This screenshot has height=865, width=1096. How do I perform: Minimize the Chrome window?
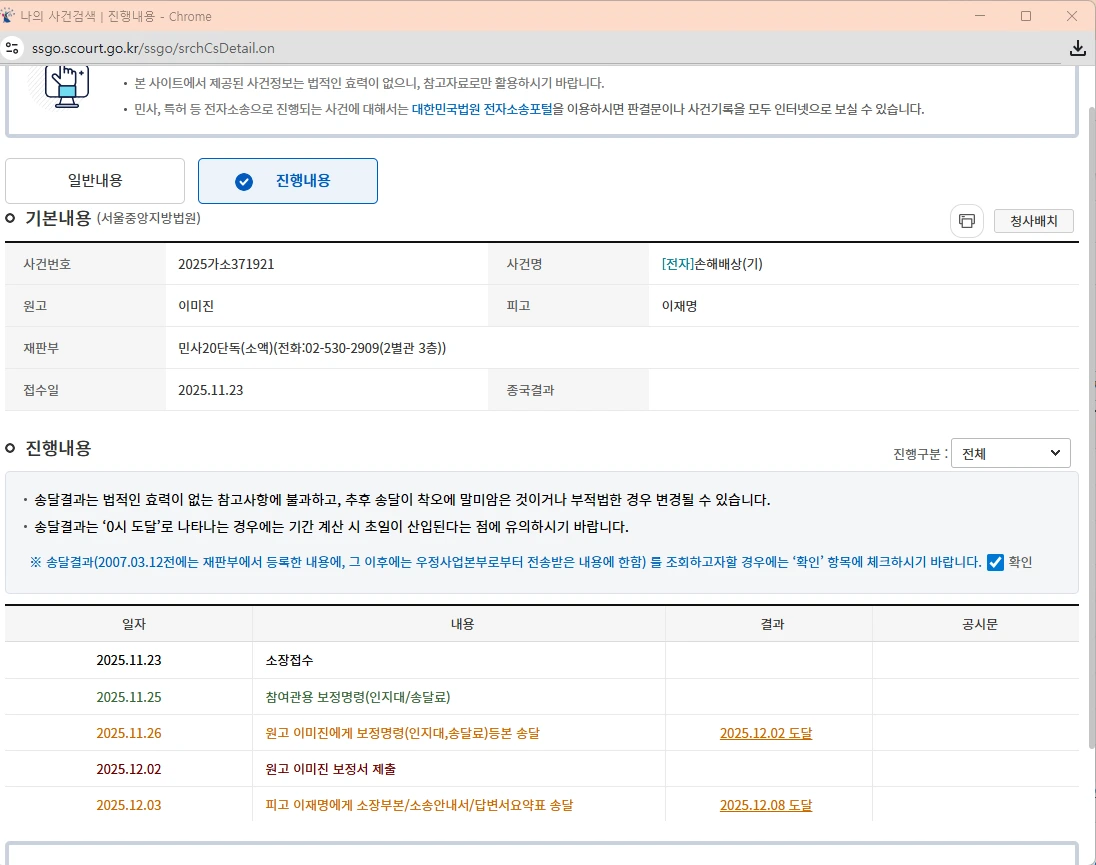tap(980, 15)
